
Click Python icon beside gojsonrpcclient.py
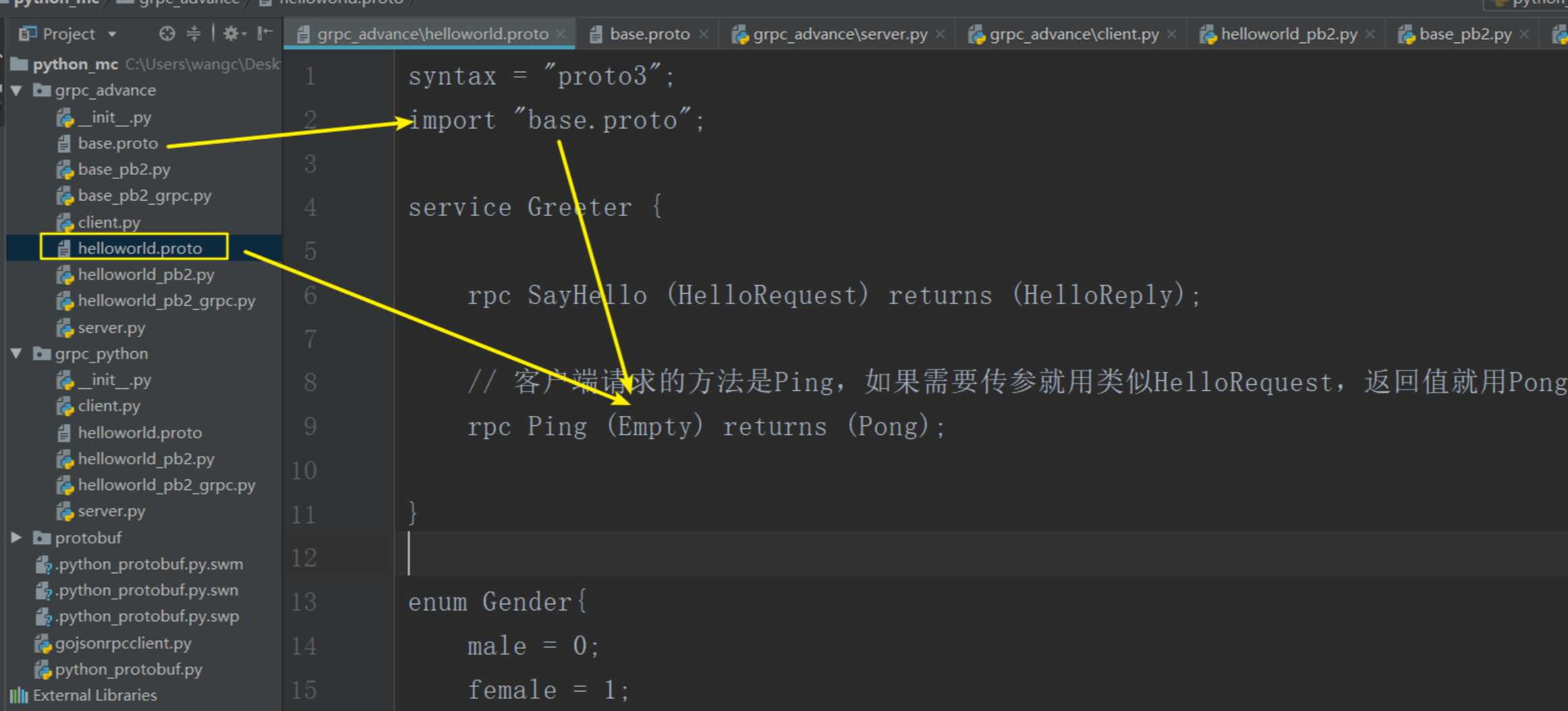pos(43,643)
